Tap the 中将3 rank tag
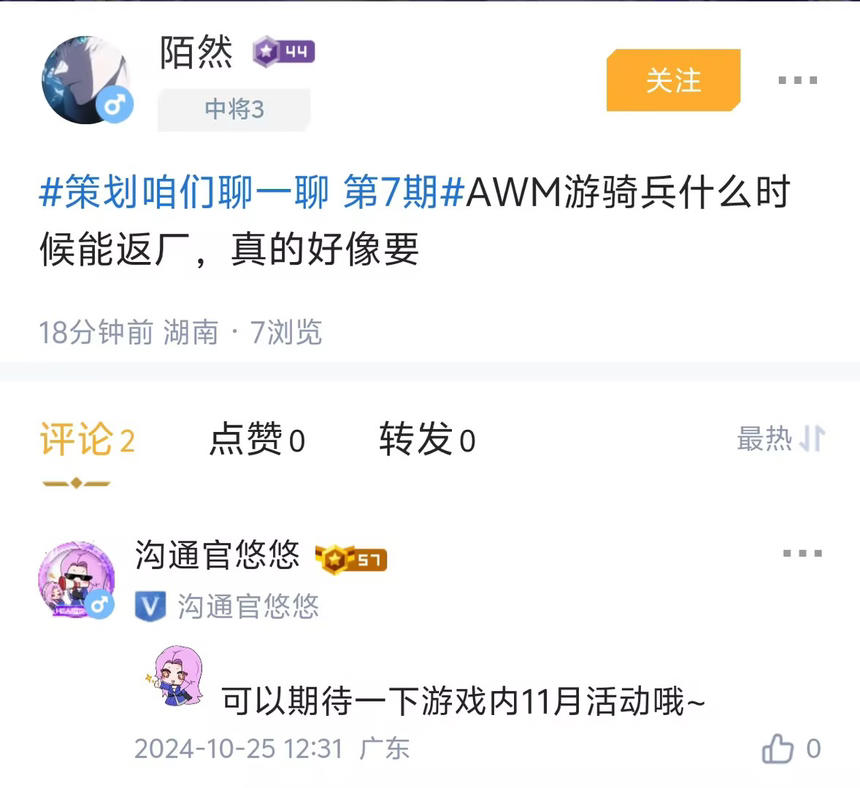This screenshot has width=860, height=788. point(234,109)
